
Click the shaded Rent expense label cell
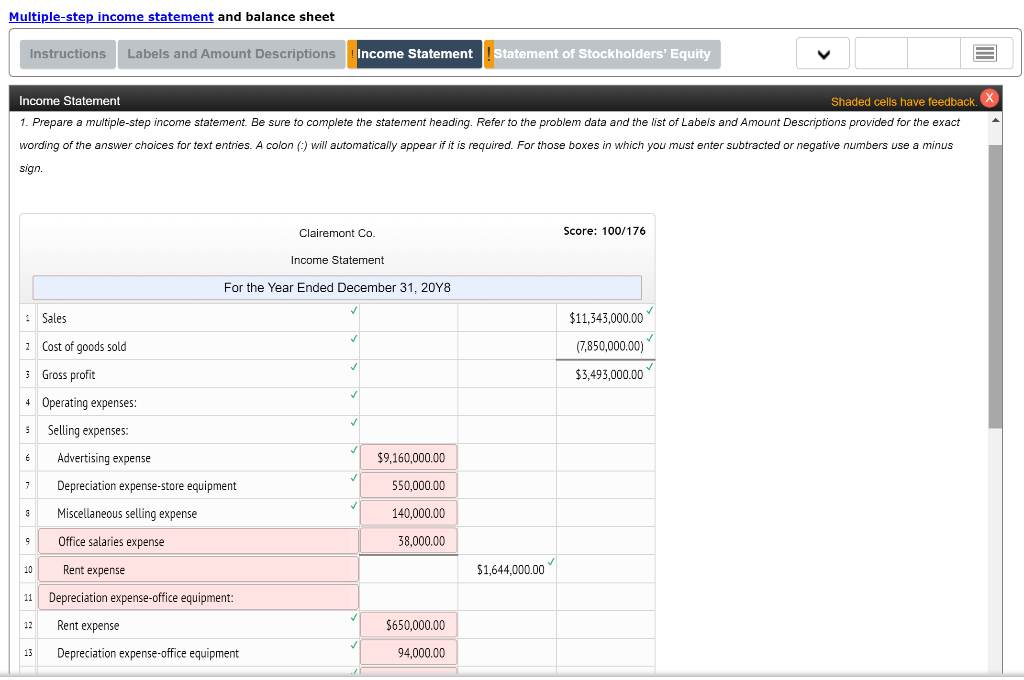(x=196, y=568)
